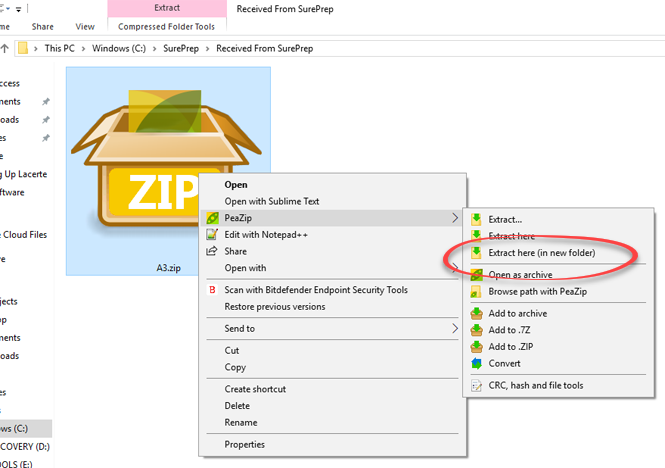Choose Open with Sublime Text

(332, 202)
